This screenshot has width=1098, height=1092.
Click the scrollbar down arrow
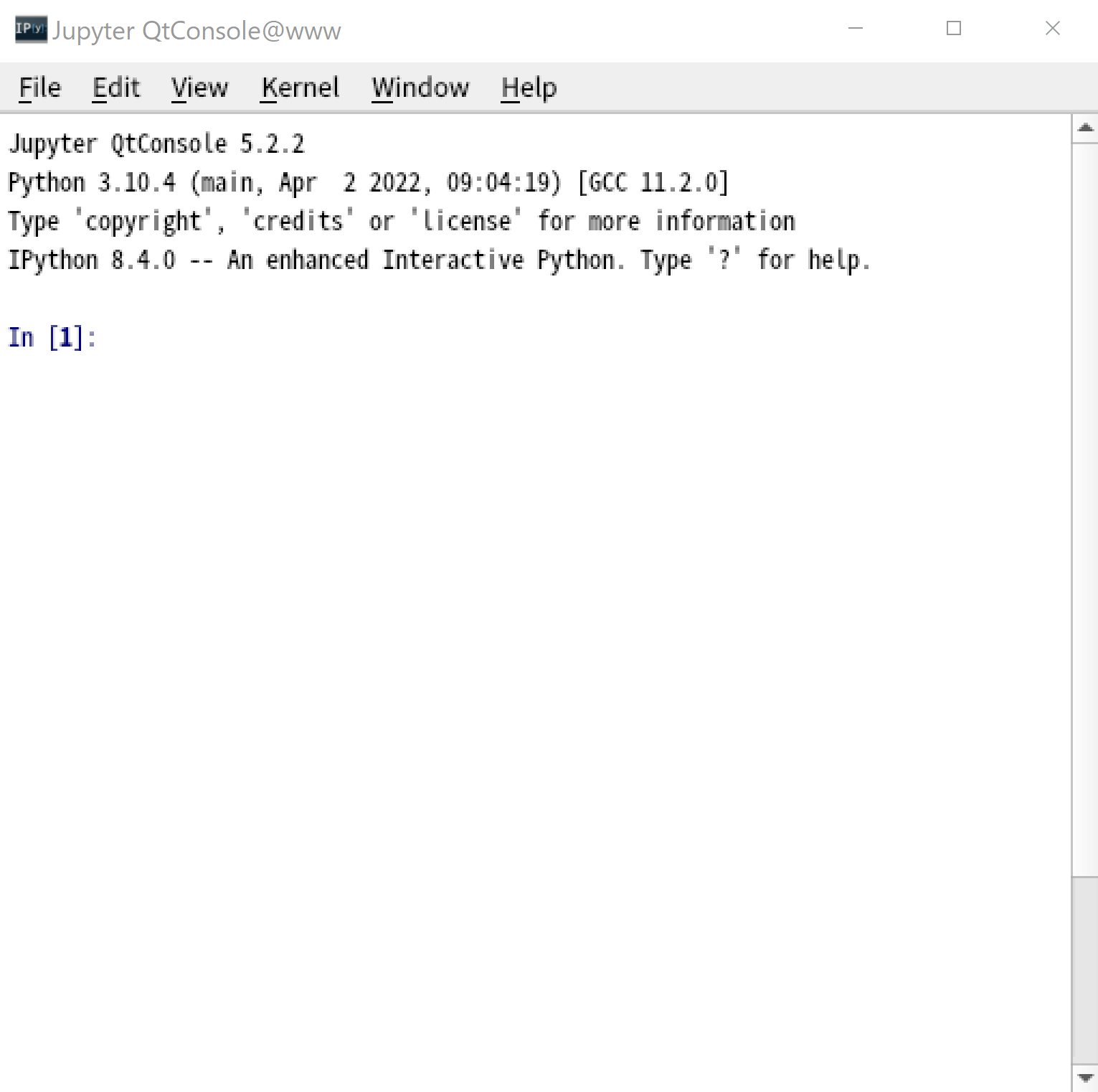(x=1085, y=1078)
